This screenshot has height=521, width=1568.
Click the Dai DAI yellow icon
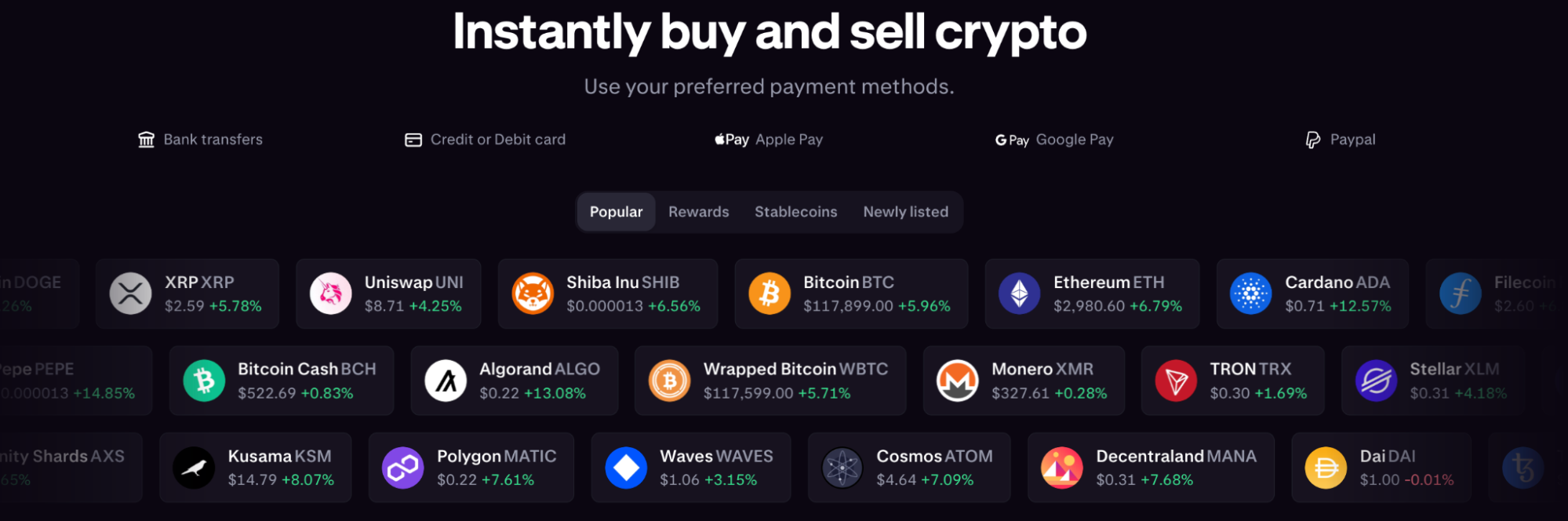coord(1326,468)
